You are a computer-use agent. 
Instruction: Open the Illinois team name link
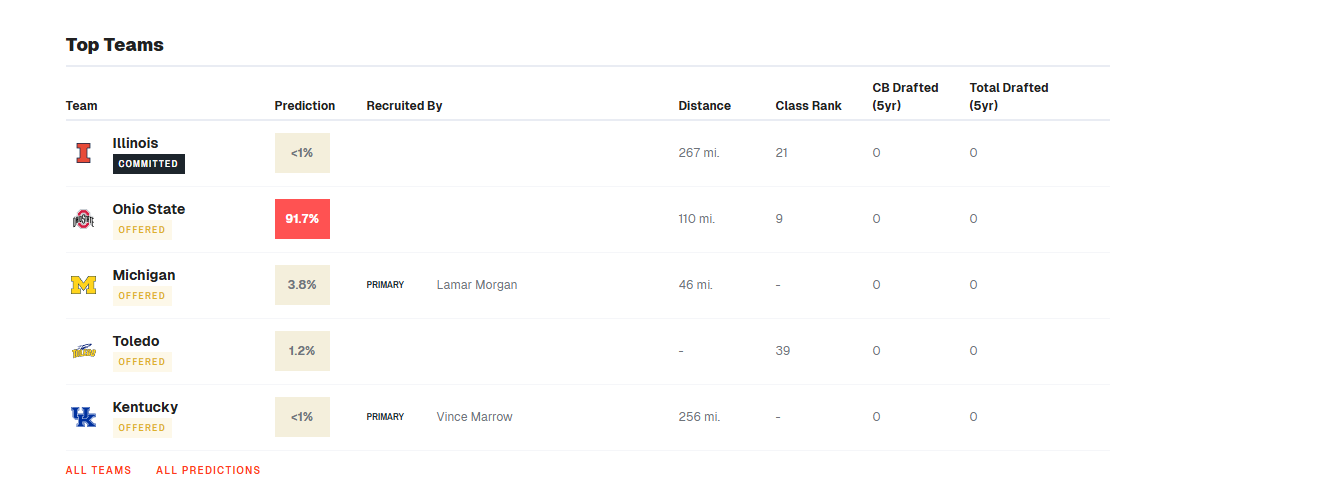click(x=135, y=143)
